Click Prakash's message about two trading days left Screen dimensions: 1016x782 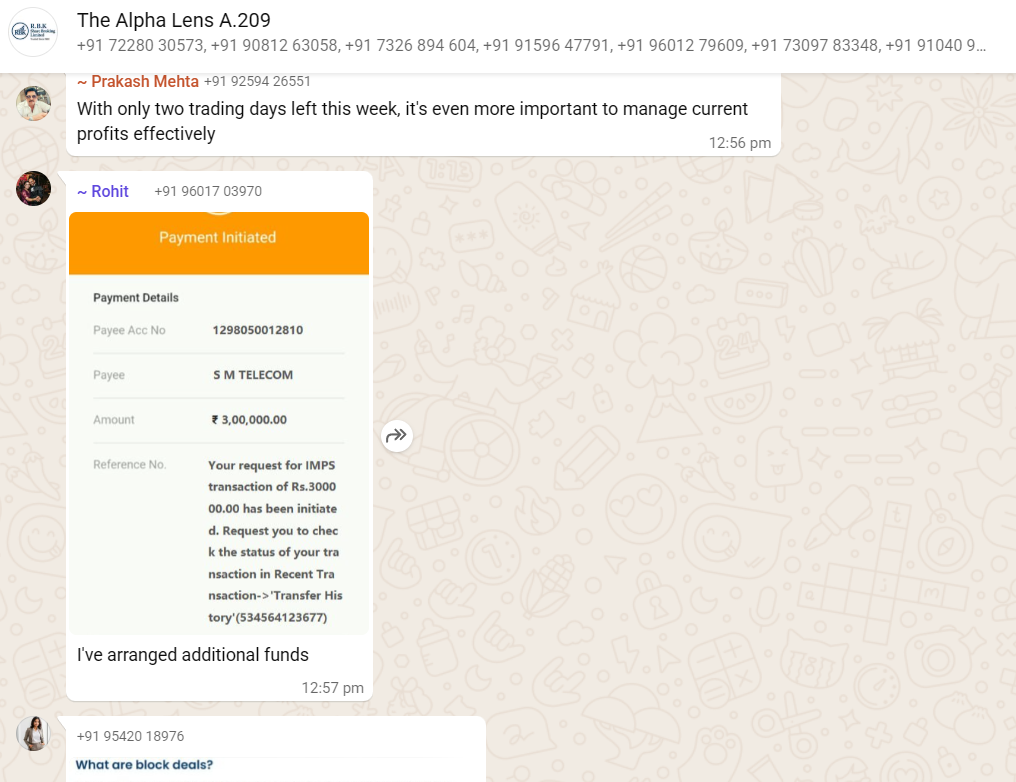[x=412, y=120]
